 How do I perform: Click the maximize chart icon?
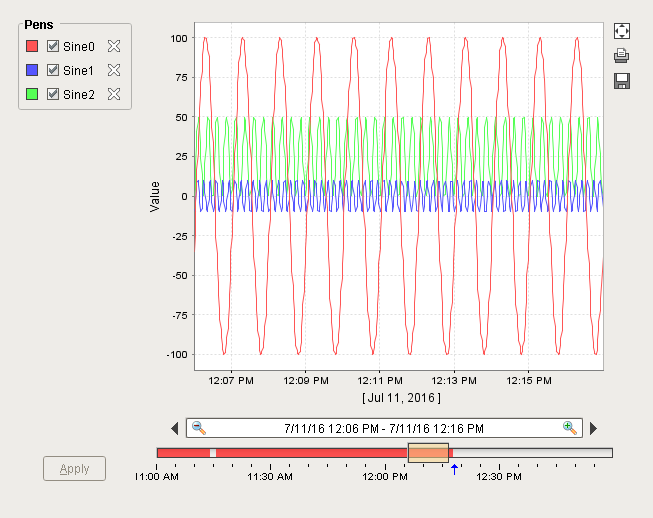tap(621, 31)
